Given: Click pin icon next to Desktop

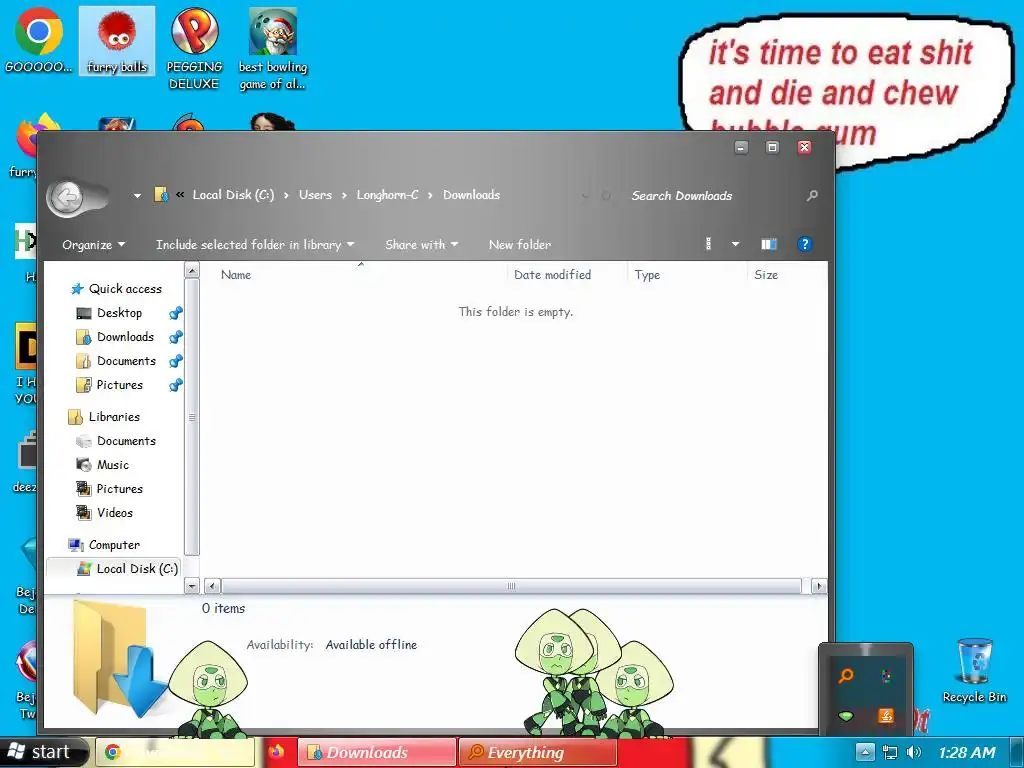Looking at the screenshot, I should pos(176,313).
